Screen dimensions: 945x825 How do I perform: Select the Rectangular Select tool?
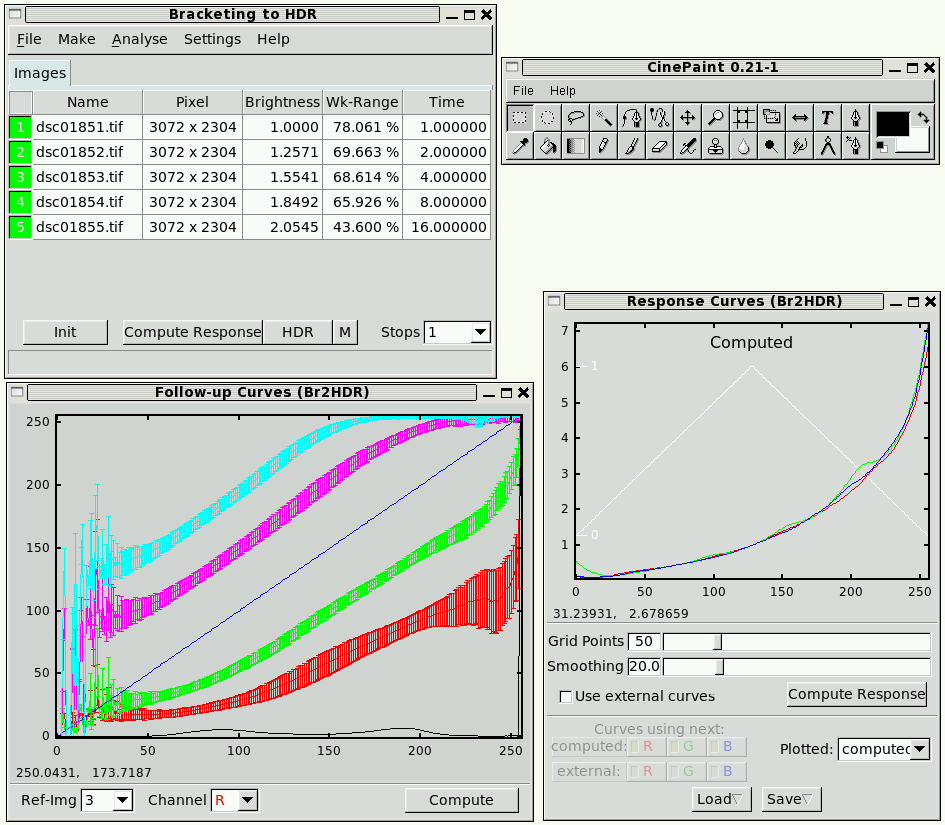(520, 118)
